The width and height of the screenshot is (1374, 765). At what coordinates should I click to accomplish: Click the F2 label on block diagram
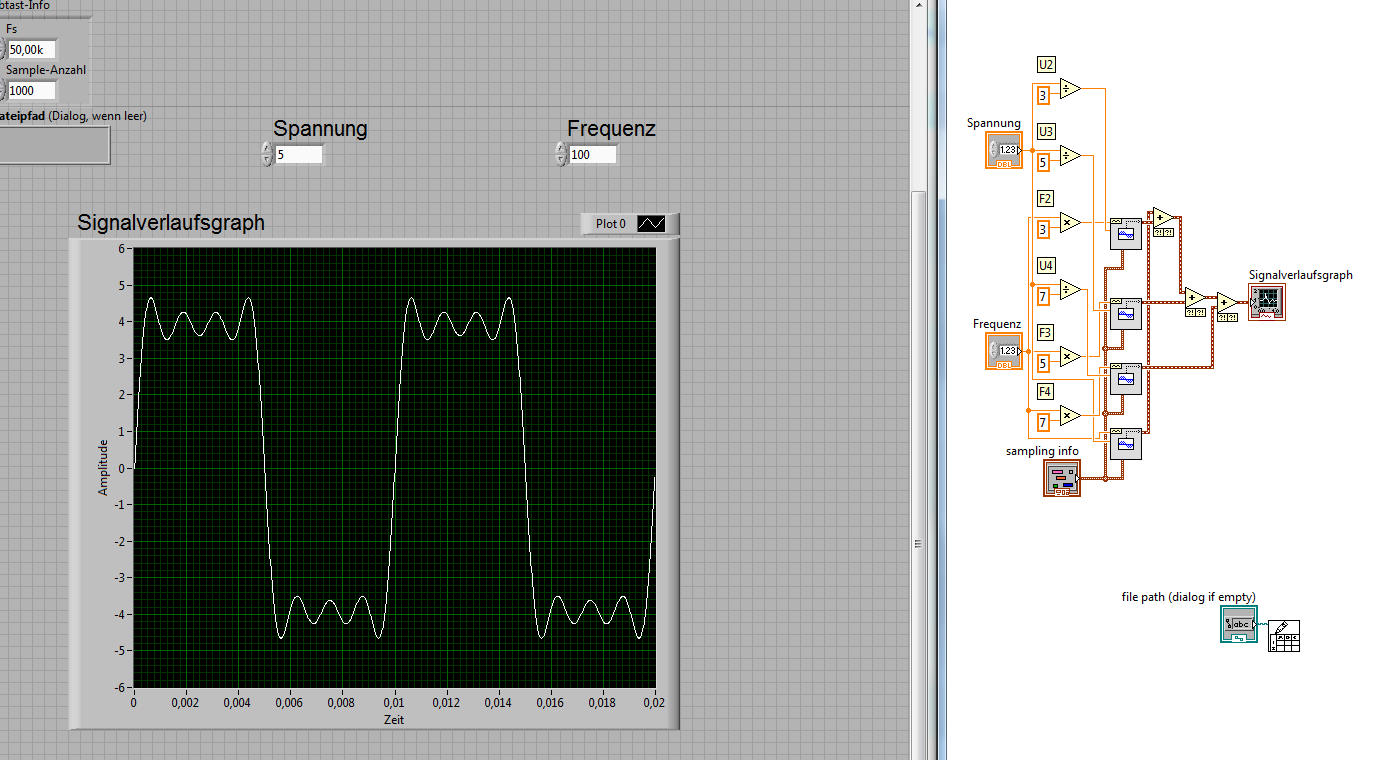click(x=1045, y=199)
